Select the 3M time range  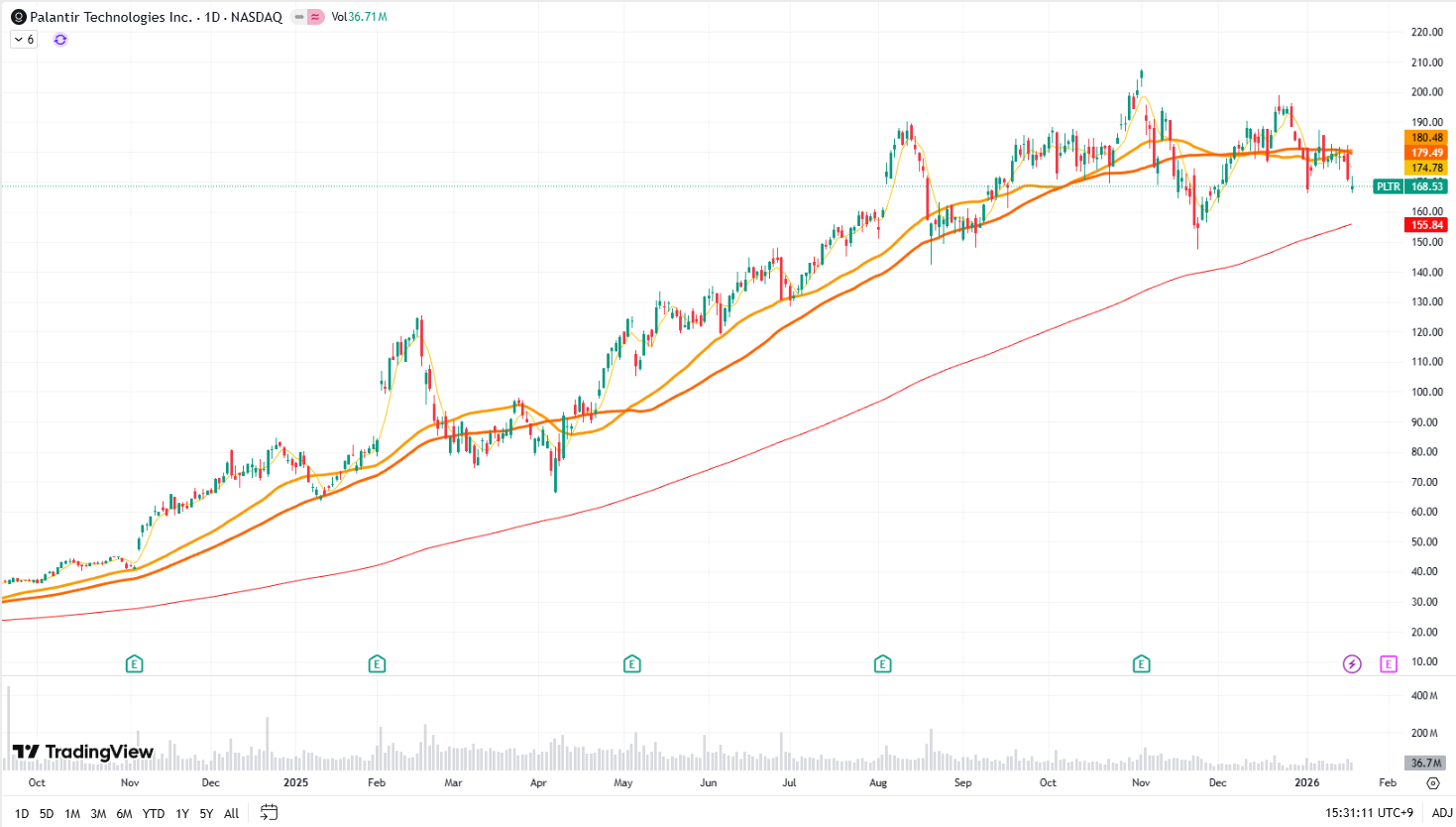point(98,813)
